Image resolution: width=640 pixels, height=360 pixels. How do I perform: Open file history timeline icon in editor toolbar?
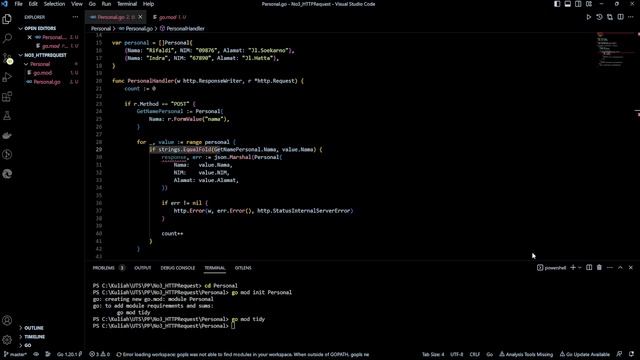(x=599, y=17)
